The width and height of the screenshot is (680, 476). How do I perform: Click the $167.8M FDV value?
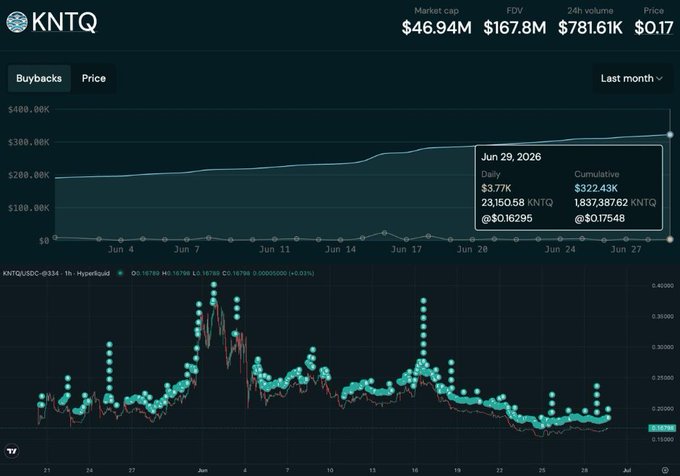[515, 28]
